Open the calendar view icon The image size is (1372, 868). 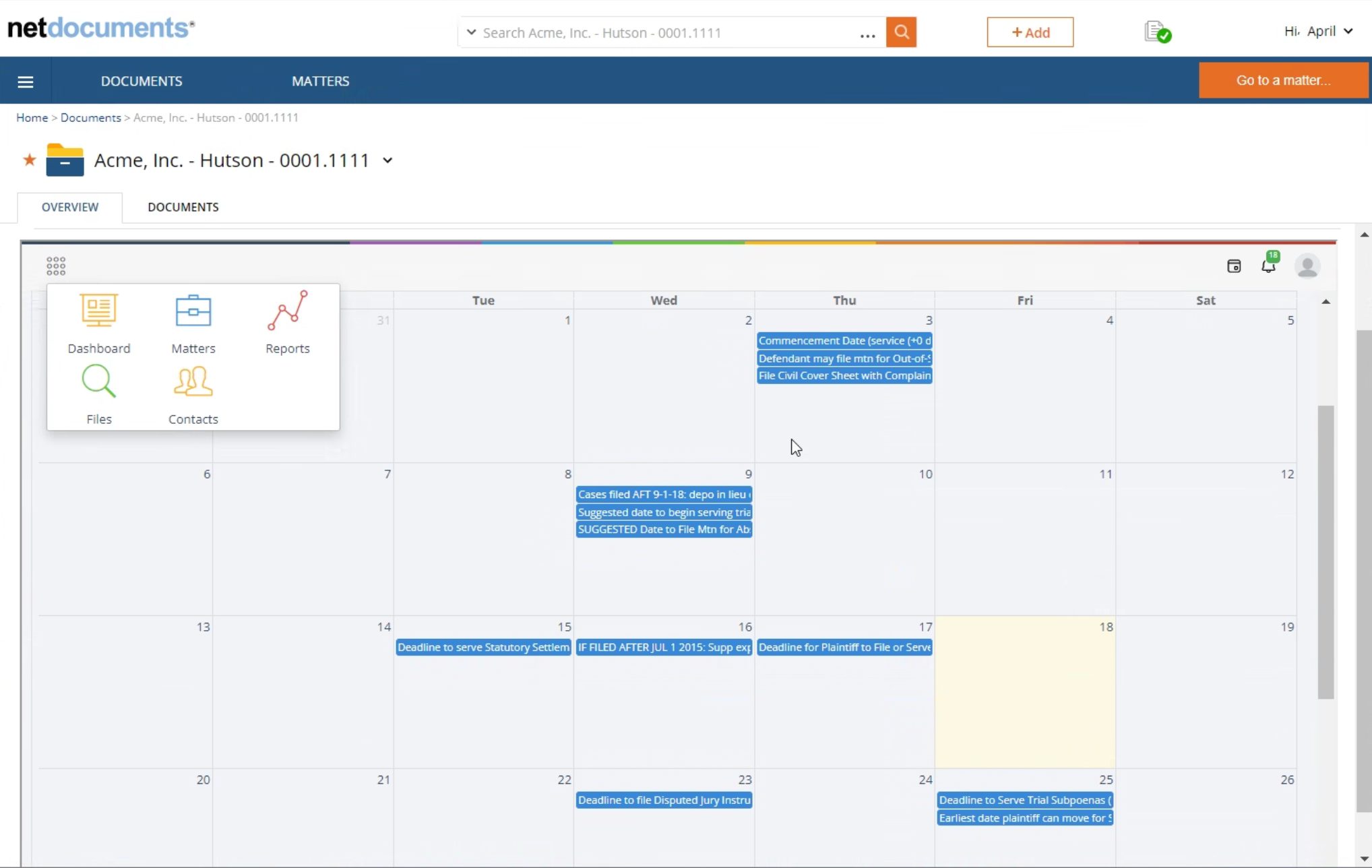coord(1234,266)
